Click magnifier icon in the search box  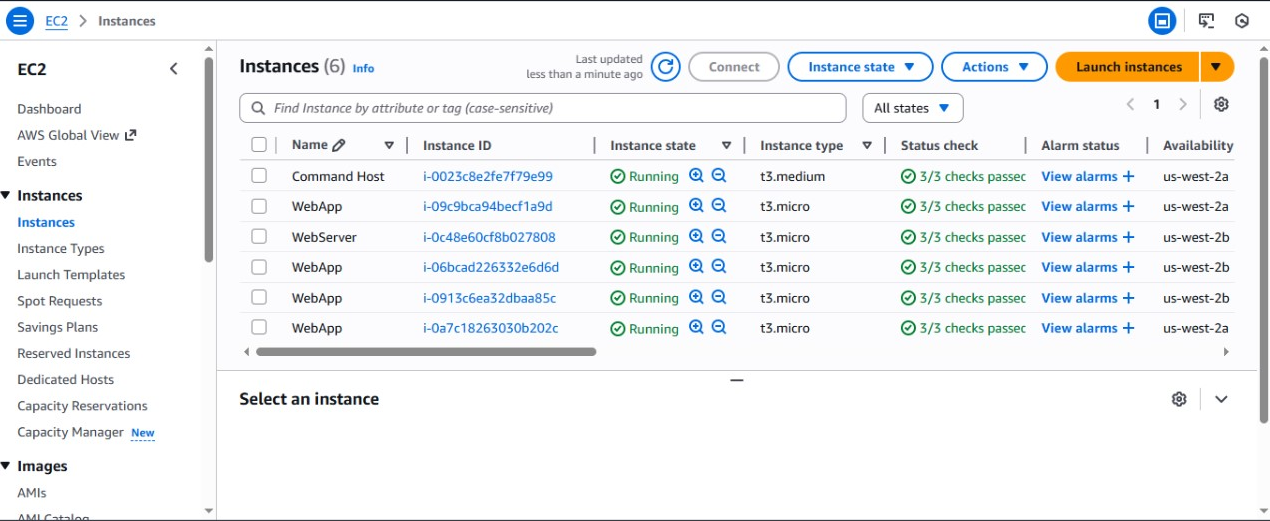coord(257,108)
